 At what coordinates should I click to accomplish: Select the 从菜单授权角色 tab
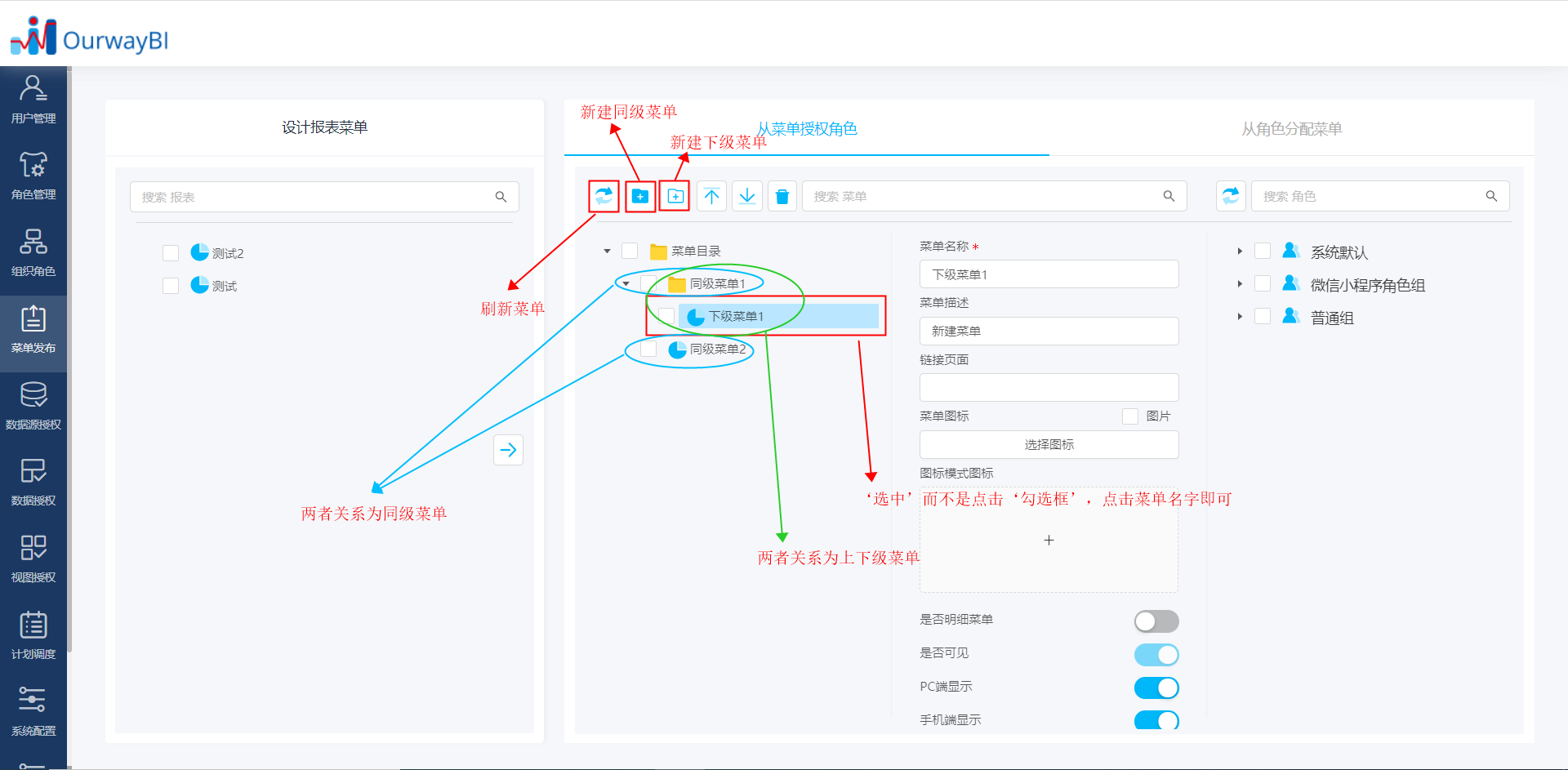(808, 128)
